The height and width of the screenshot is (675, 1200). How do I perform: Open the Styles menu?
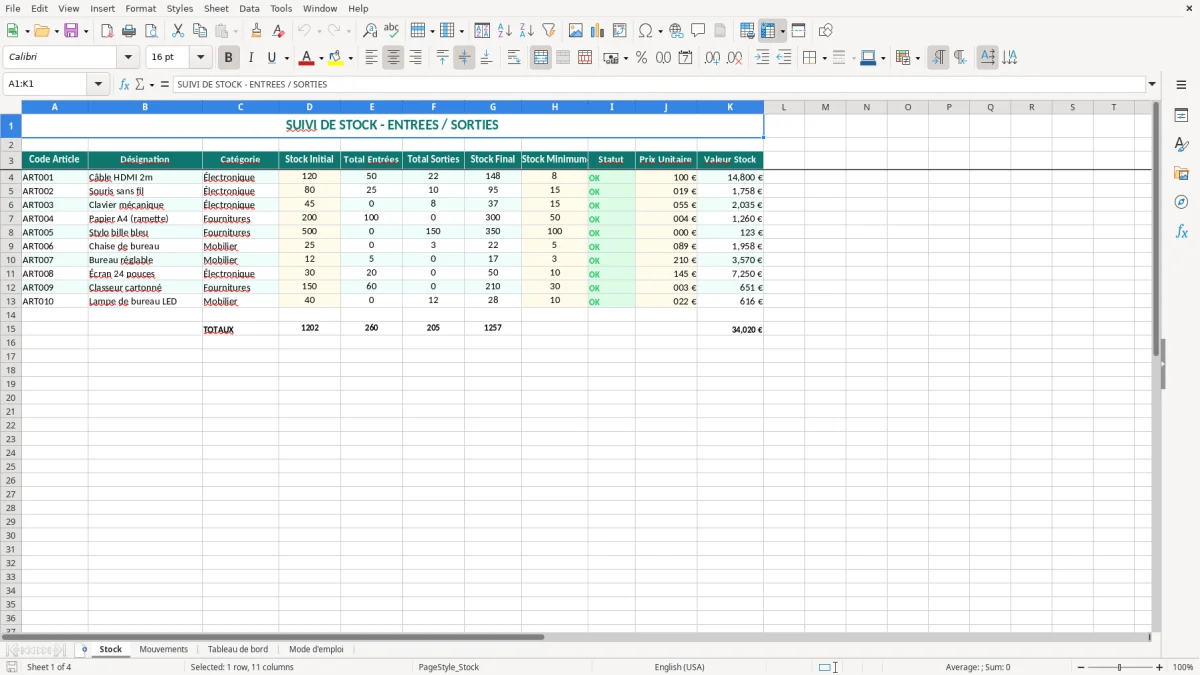[180, 8]
